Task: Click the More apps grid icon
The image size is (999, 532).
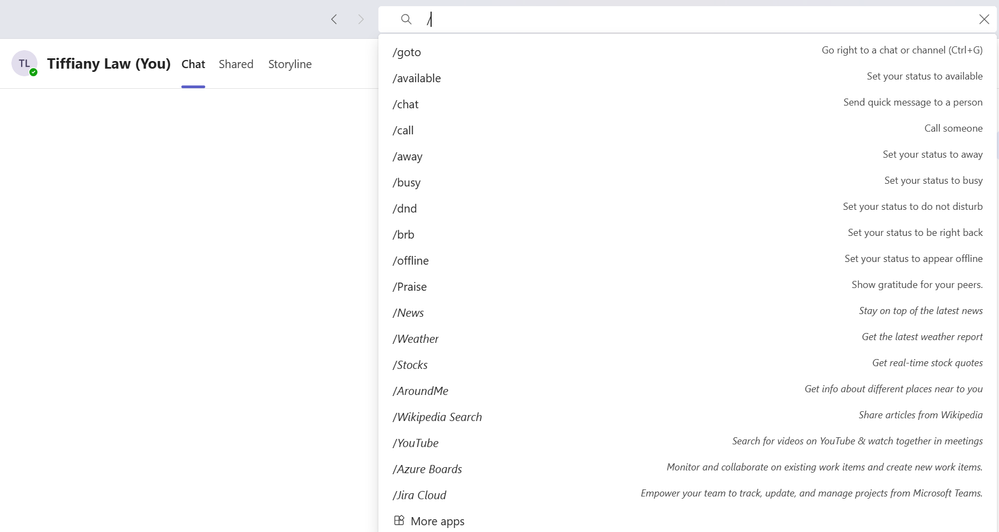Action: (399, 521)
